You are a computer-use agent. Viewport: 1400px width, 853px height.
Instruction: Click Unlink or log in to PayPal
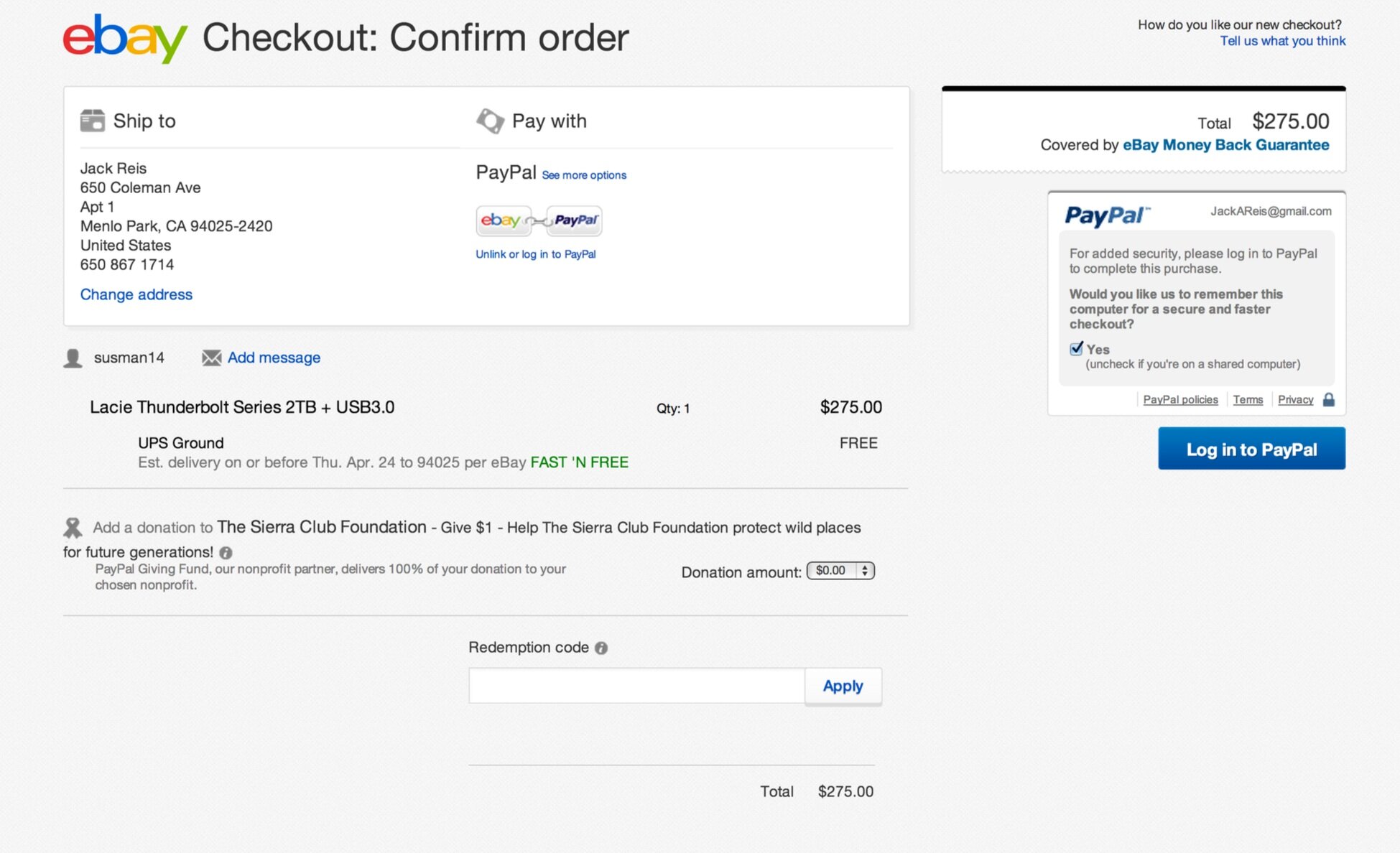(535, 254)
